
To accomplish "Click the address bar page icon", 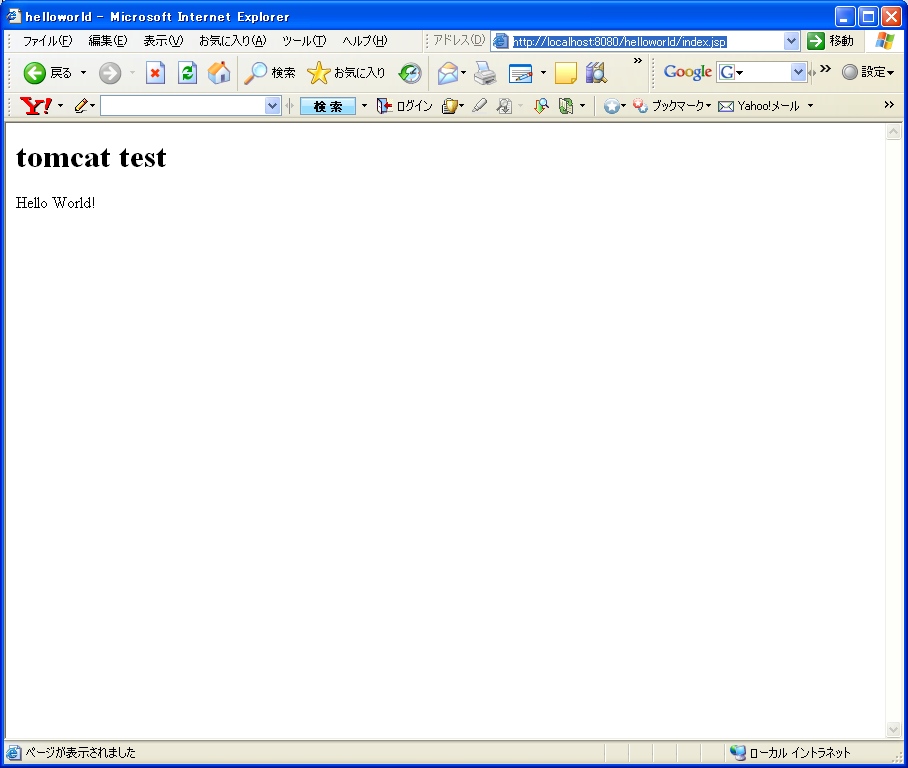I will point(501,41).
